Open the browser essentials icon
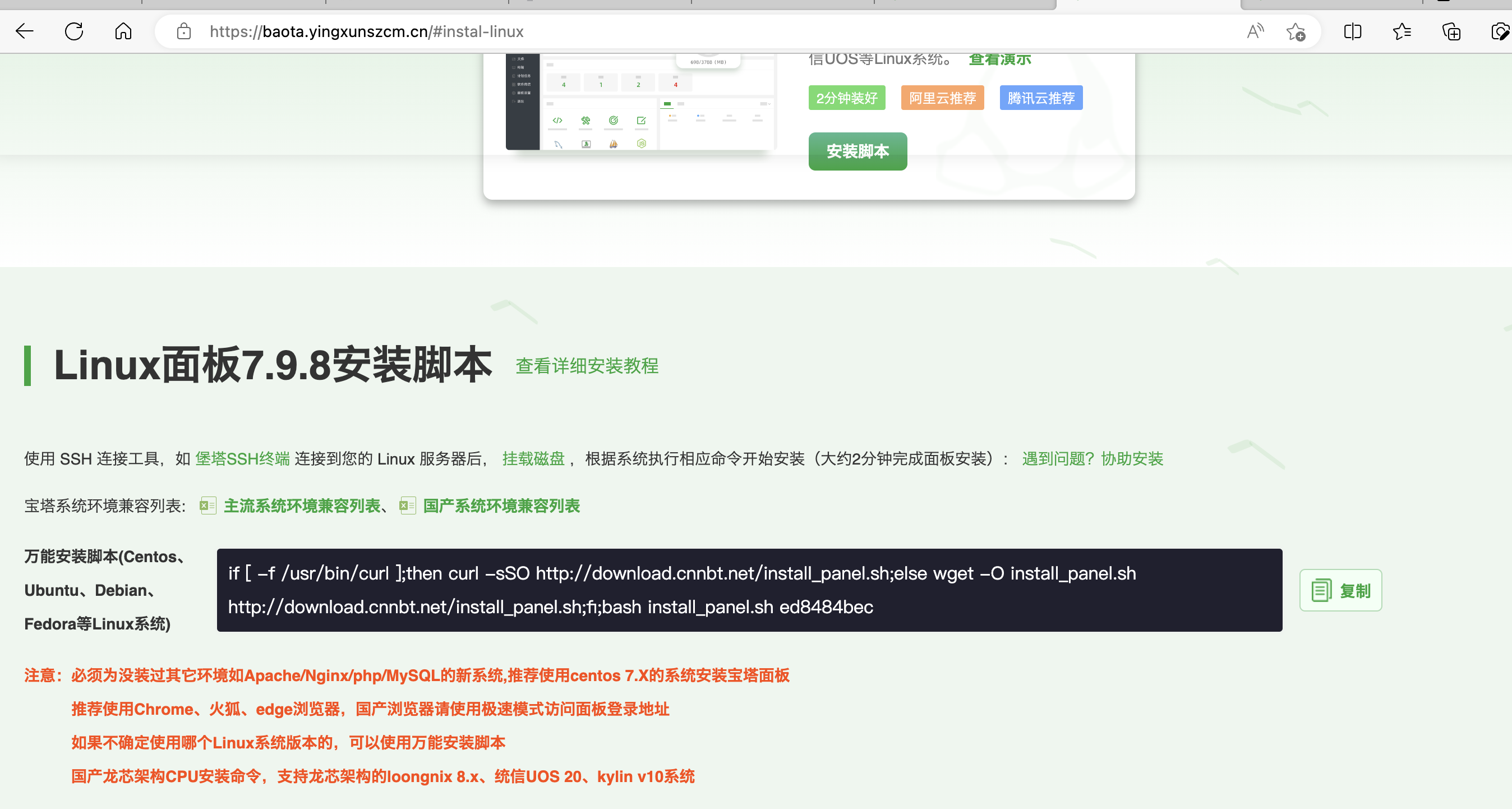 coord(1500,31)
